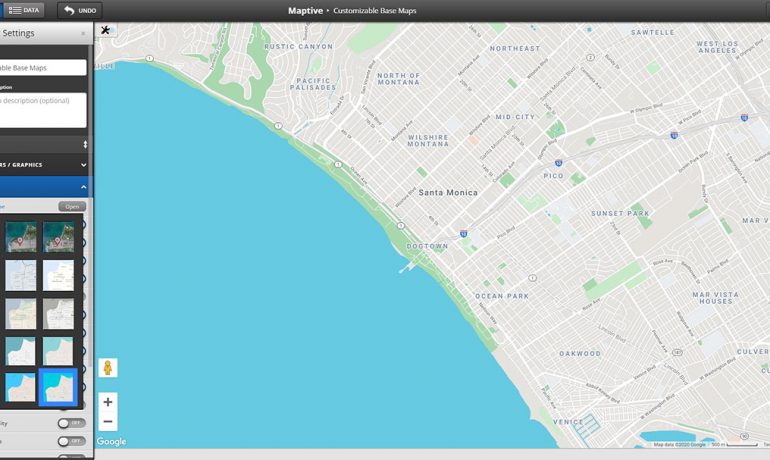Image resolution: width=770 pixels, height=460 pixels.
Task: Click the Highway 1 marker near Ocean Park
Action: click(532, 278)
